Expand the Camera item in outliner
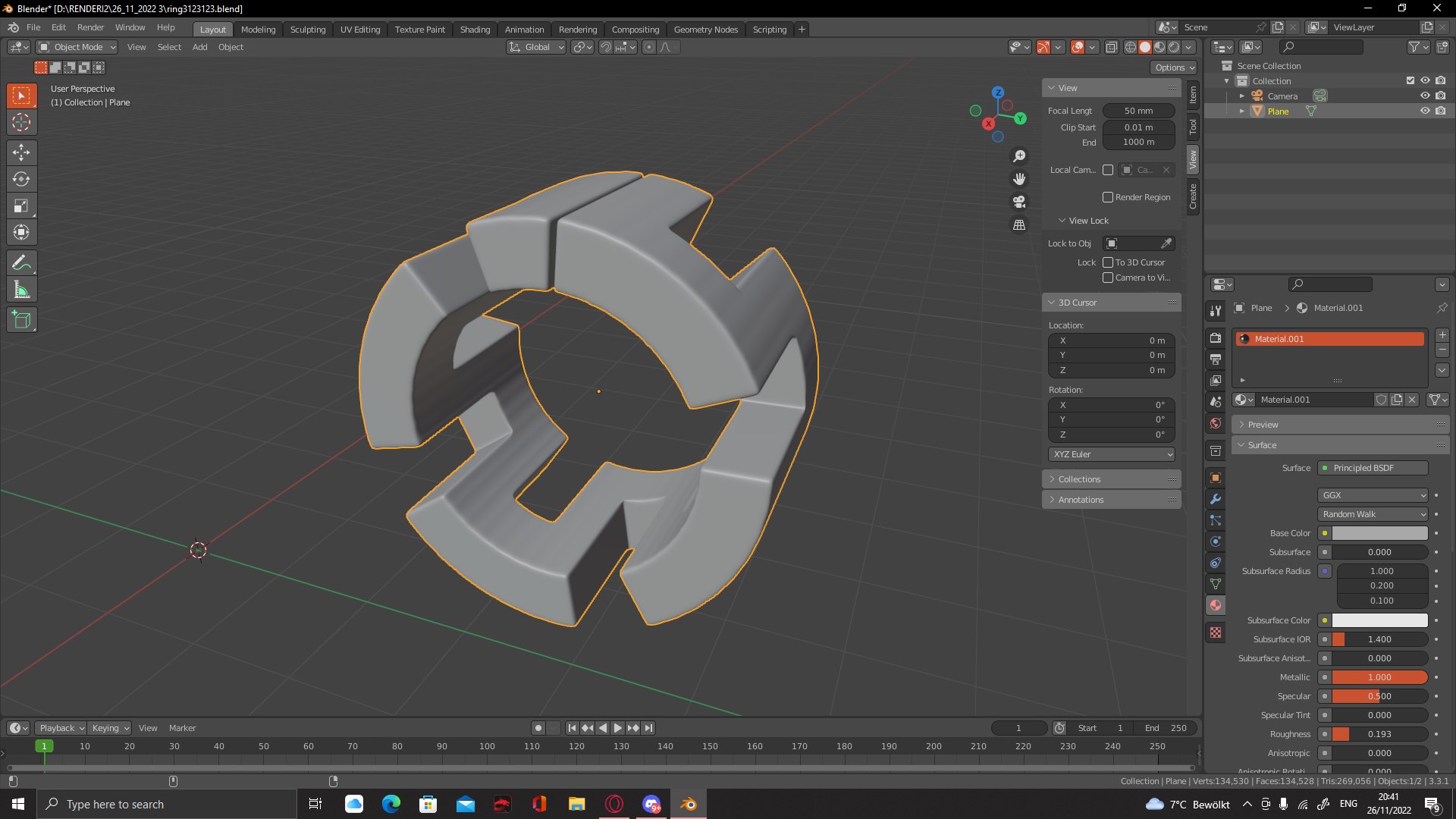This screenshot has width=1456, height=819. (1242, 96)
